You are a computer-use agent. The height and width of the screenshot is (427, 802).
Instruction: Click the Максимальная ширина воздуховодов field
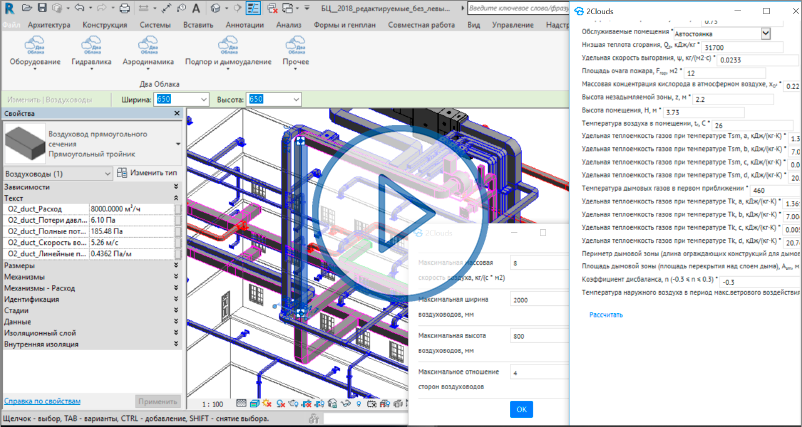tap(539, 300)
